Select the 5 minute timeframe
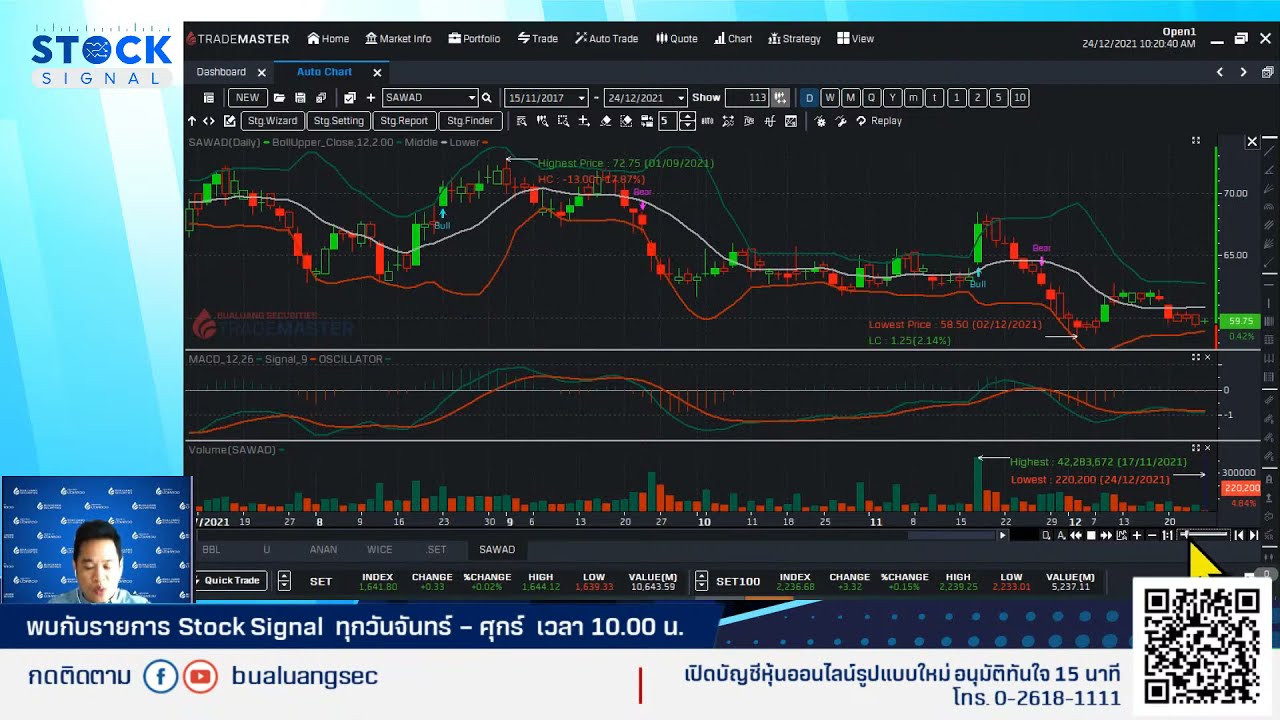The image size is (1280, 720). (x=998, y=98)
